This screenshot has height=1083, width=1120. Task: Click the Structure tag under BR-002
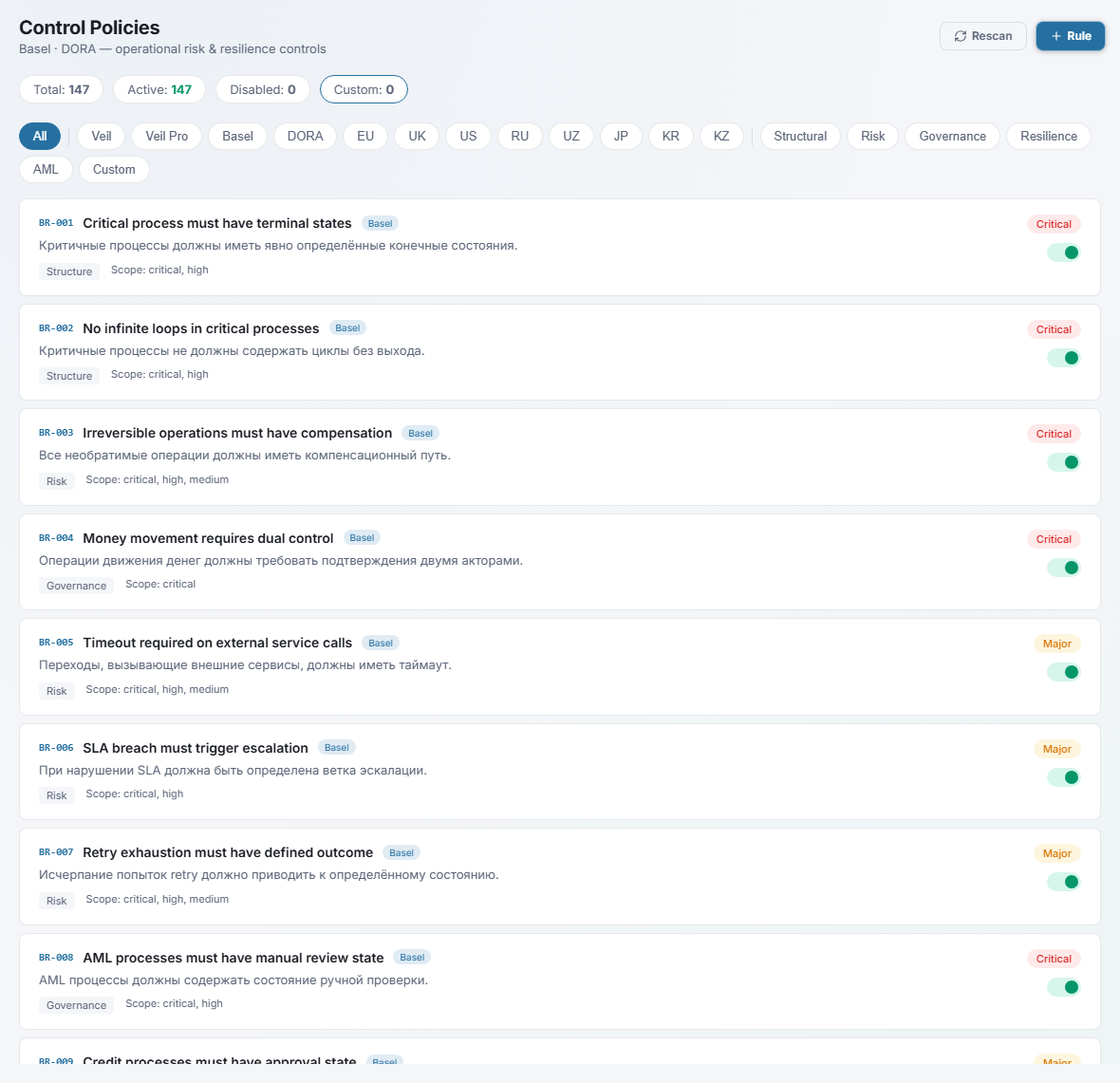click(x=69, y=376)
